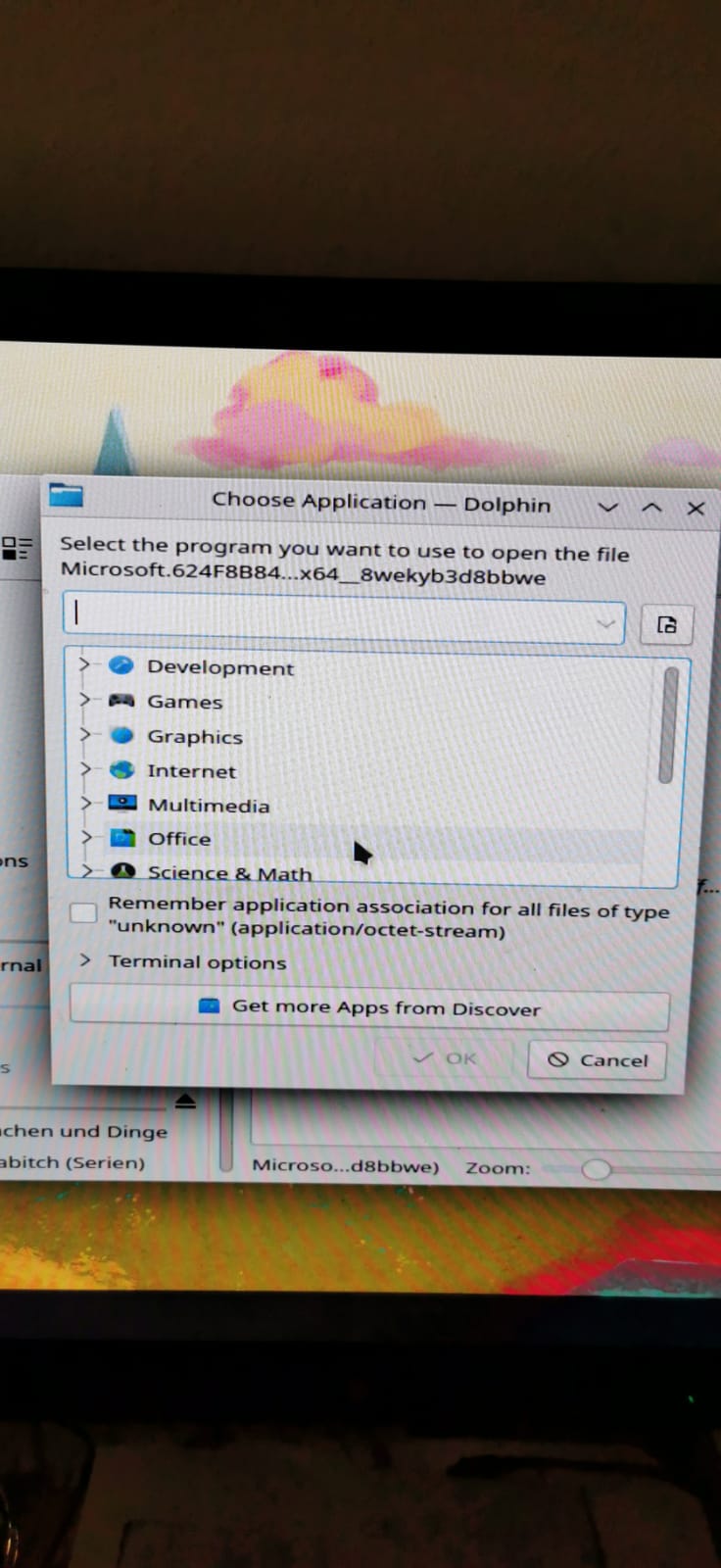Enable remember application association checkbox

click(83, 912)
